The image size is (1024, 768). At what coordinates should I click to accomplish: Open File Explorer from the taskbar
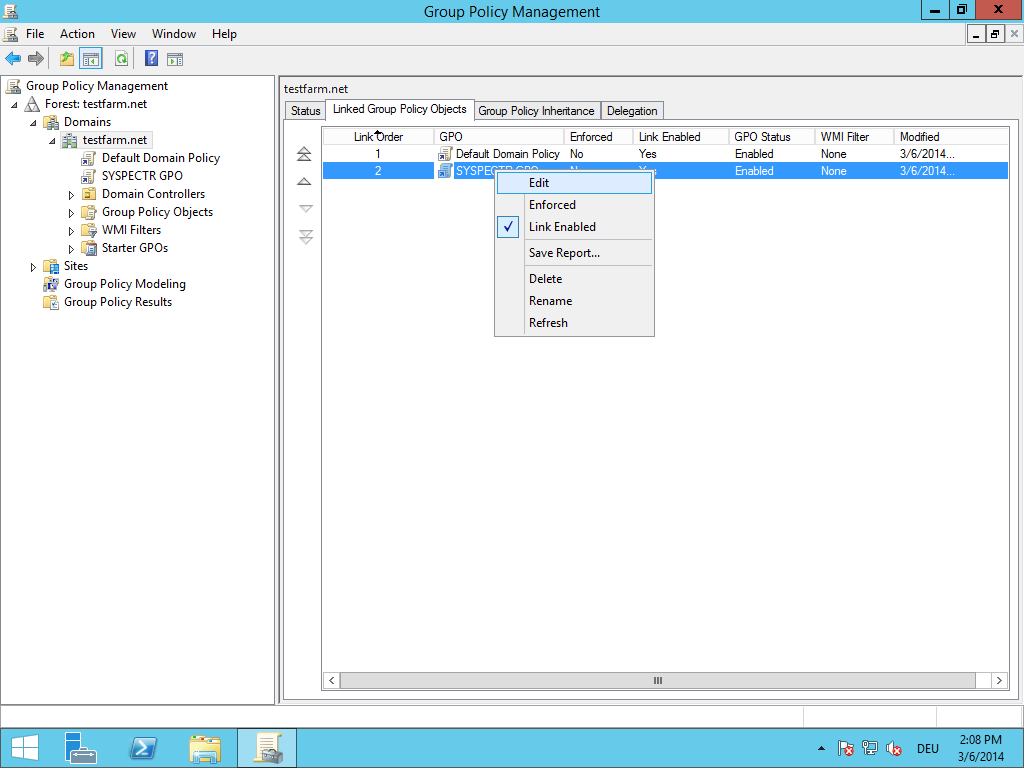tap(204, 748)
